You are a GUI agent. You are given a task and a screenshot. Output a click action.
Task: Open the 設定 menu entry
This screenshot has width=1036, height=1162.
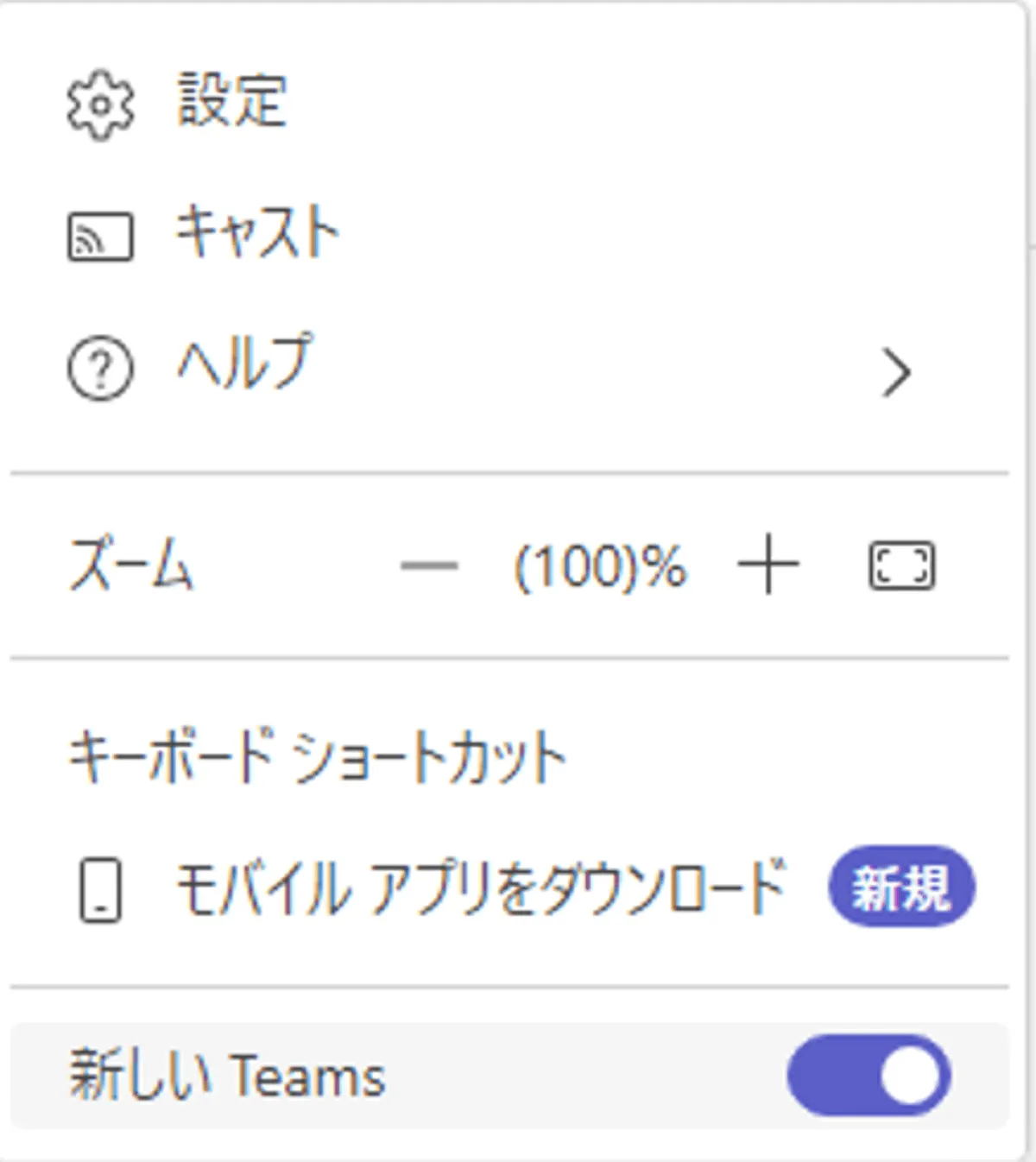click(231, 101)
